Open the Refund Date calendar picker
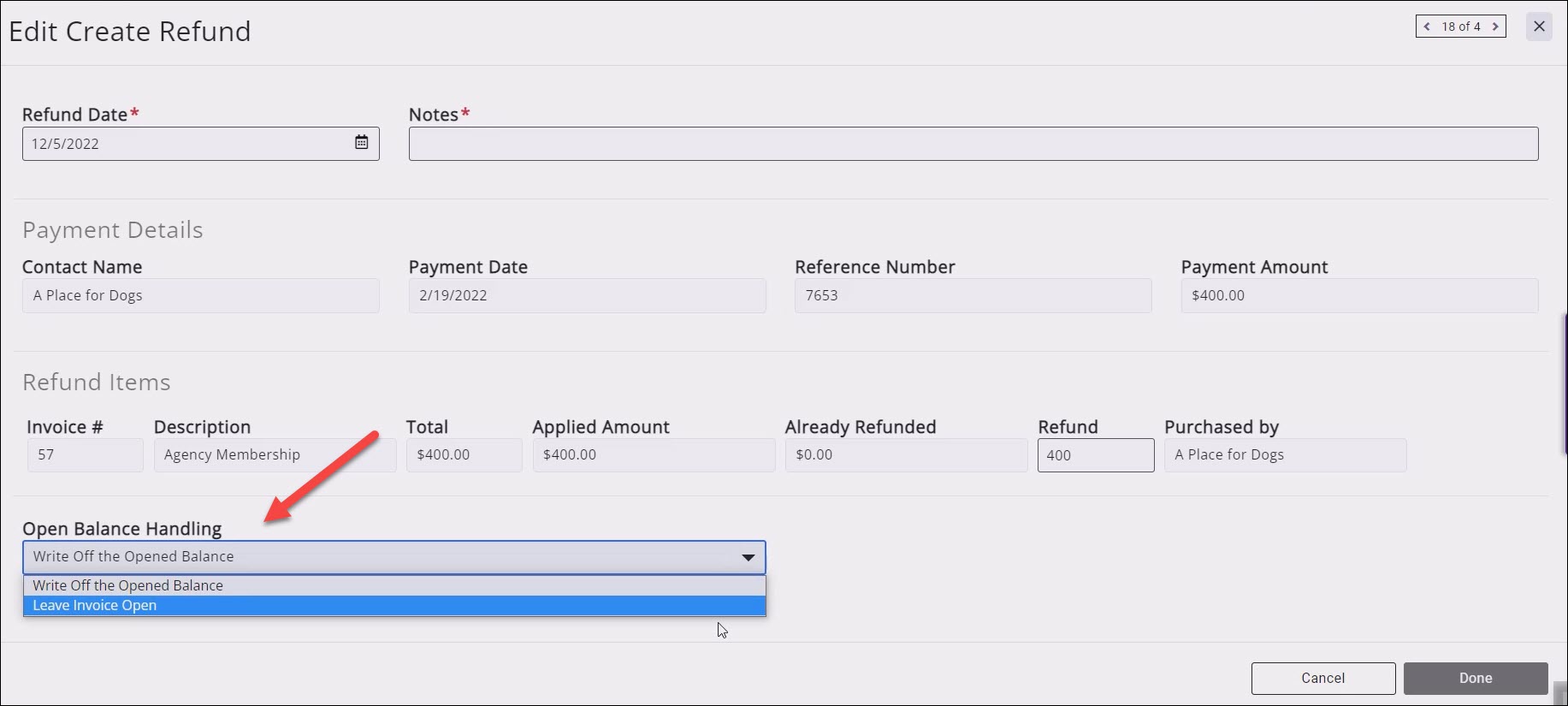 [362, 143]
